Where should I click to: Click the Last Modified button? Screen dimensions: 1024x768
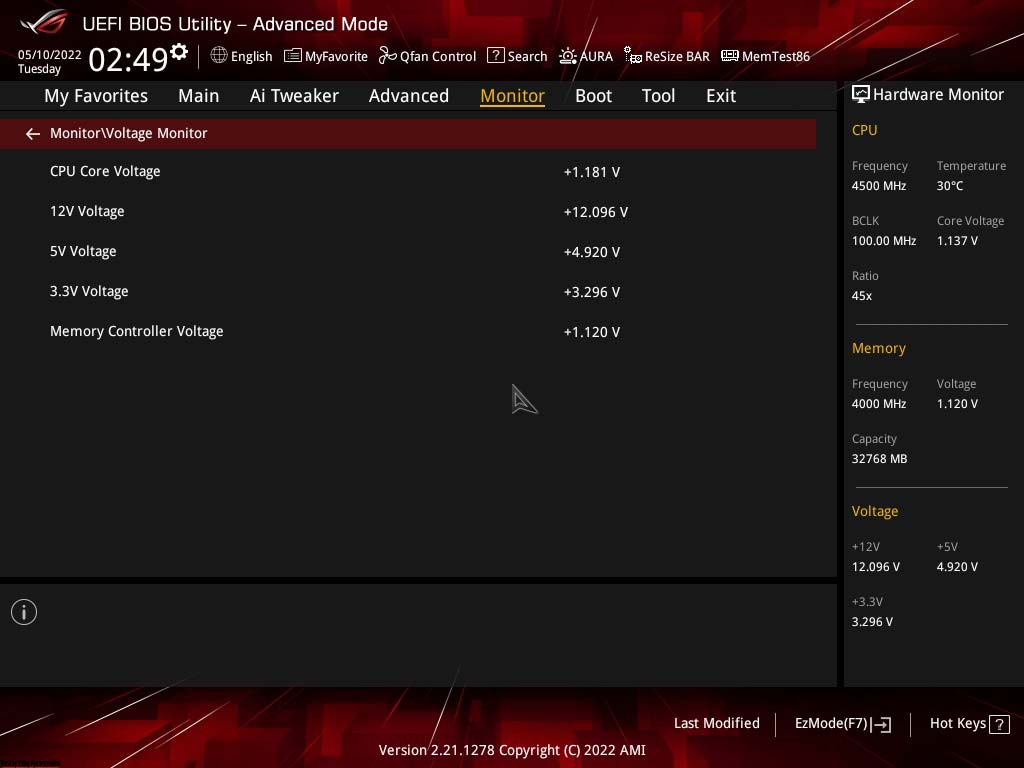click(716, 723)
